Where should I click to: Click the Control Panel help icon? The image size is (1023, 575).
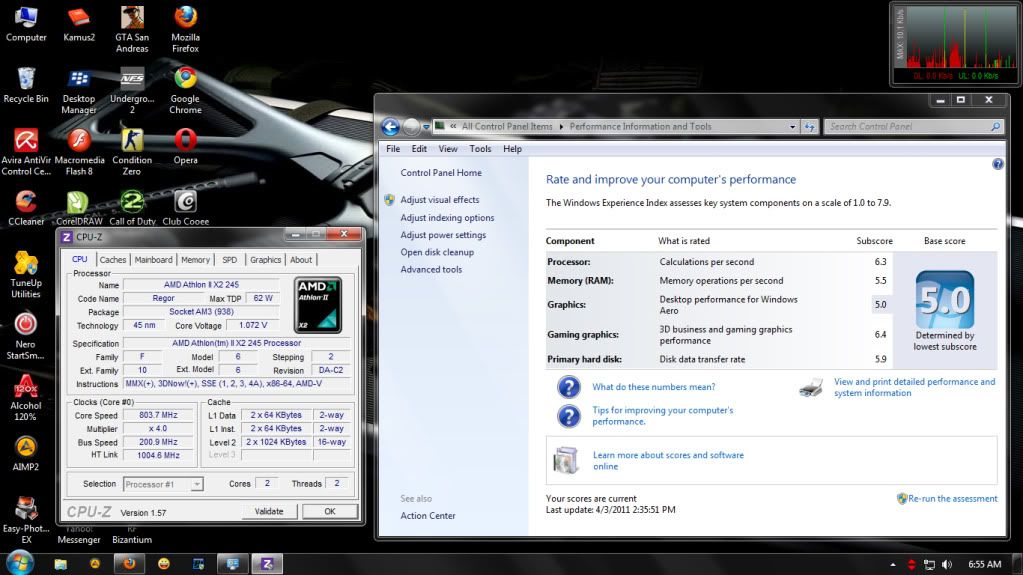[x=998, y=164]
